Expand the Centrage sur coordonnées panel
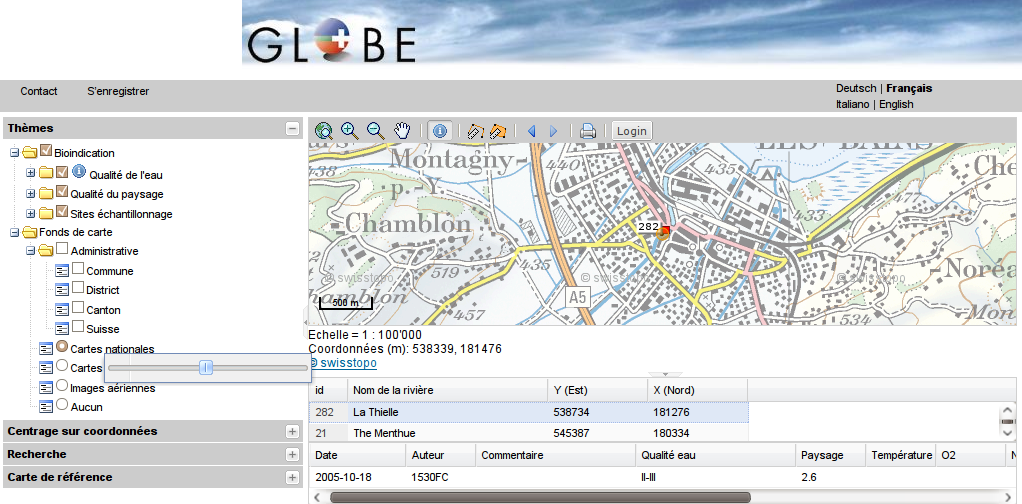 (x=292, y=432)
